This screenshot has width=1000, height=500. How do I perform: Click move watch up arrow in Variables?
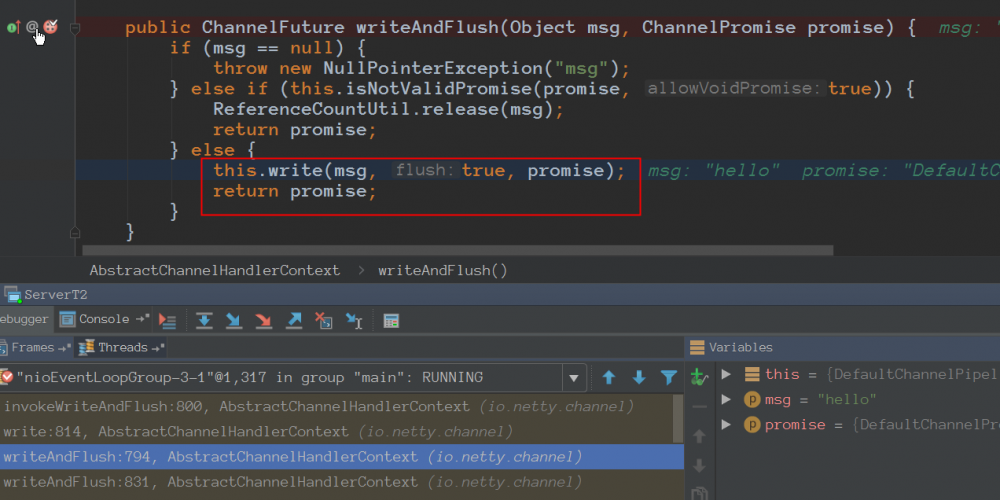tap(700, 436)
